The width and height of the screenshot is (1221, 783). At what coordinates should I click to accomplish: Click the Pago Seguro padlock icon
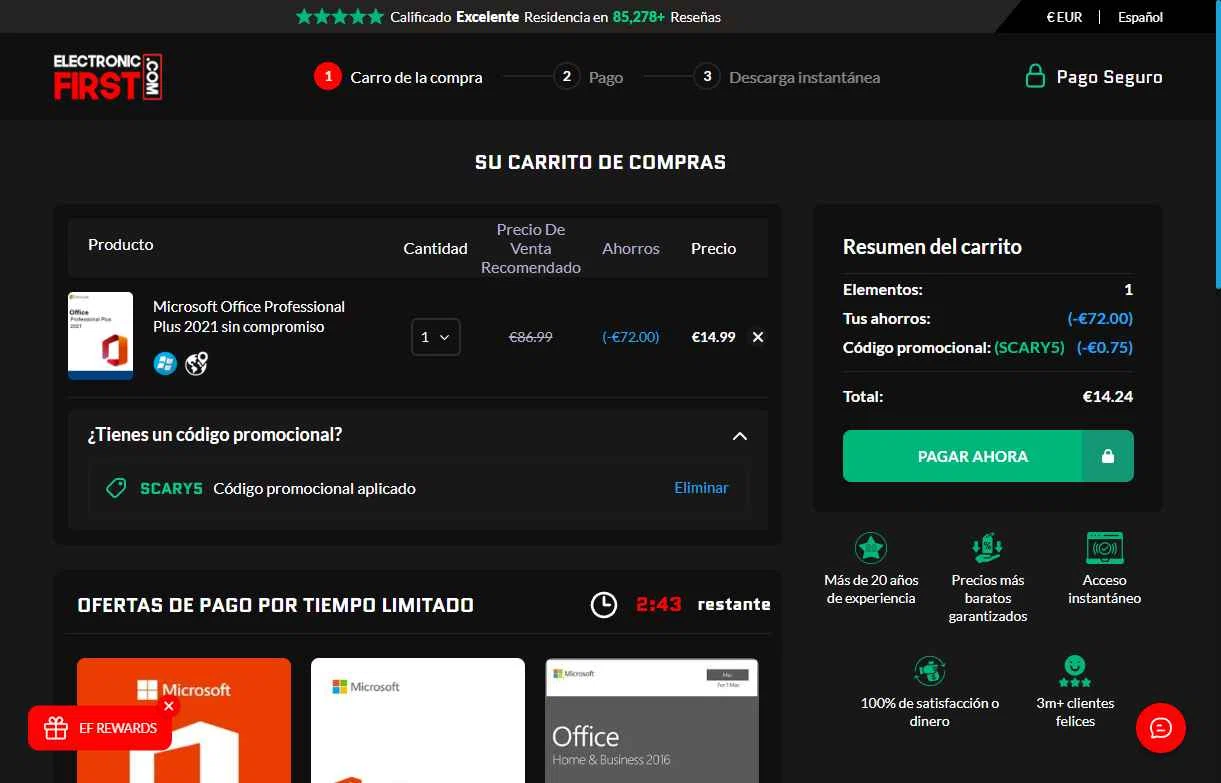1035,76
